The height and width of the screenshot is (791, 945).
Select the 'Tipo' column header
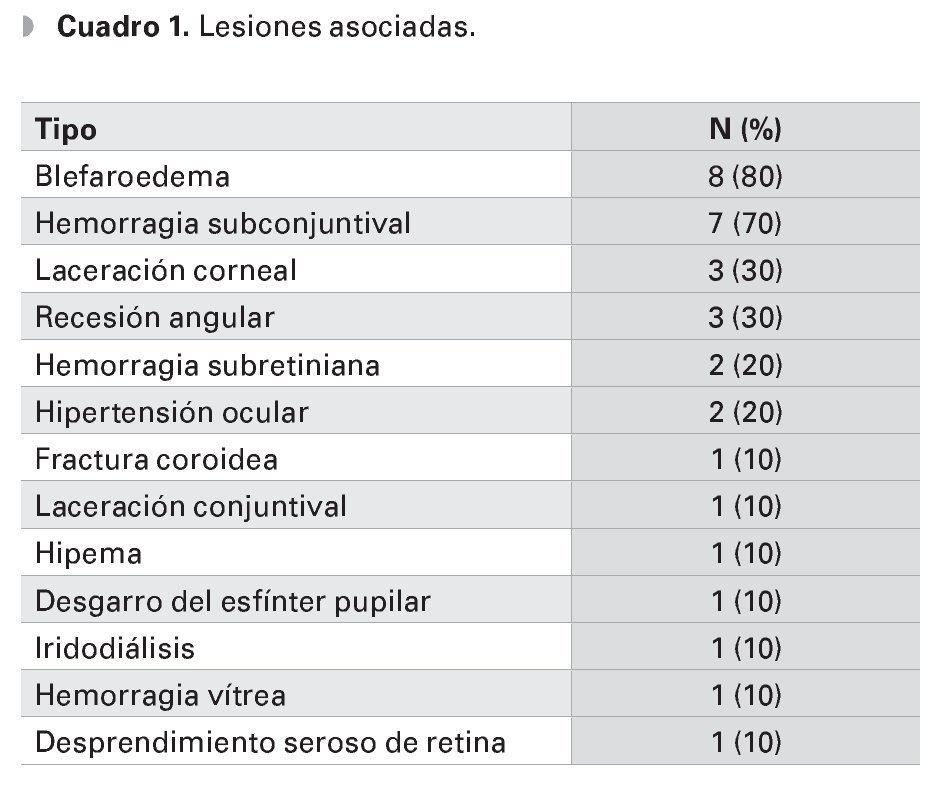click(x=66, y=130)
